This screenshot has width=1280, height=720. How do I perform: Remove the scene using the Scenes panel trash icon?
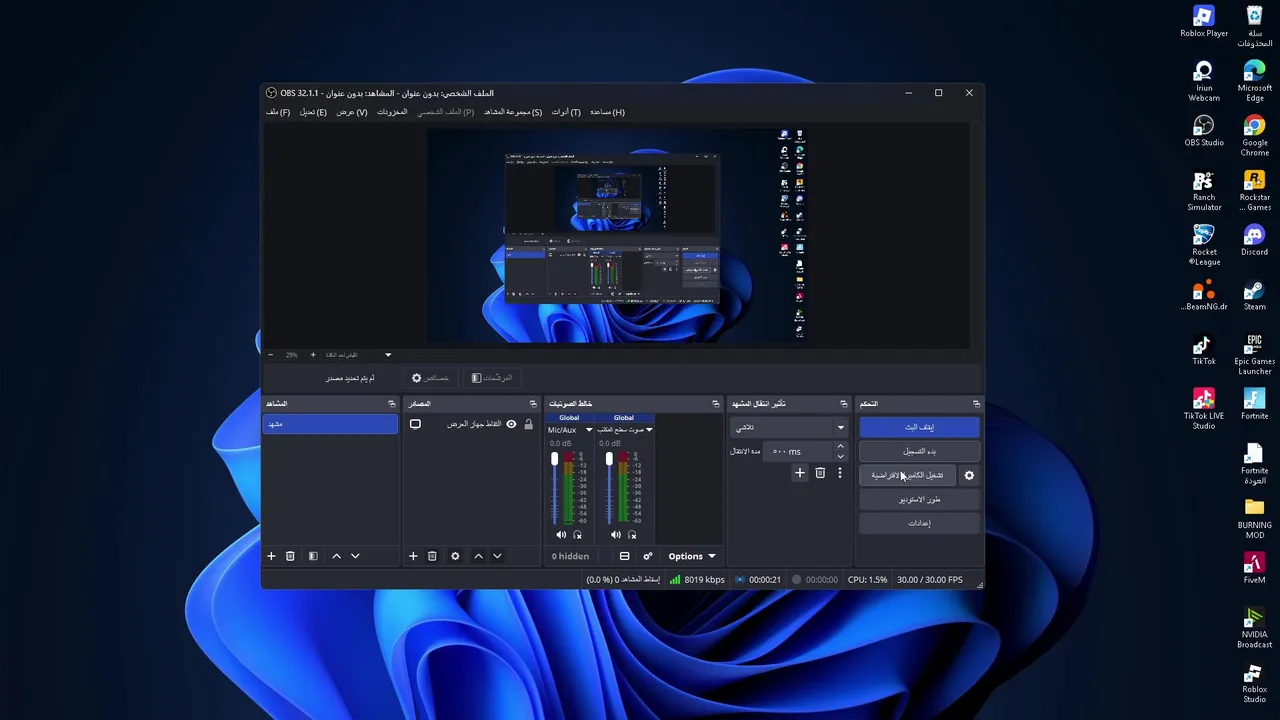pyautogui.click(x=290, y=556)
